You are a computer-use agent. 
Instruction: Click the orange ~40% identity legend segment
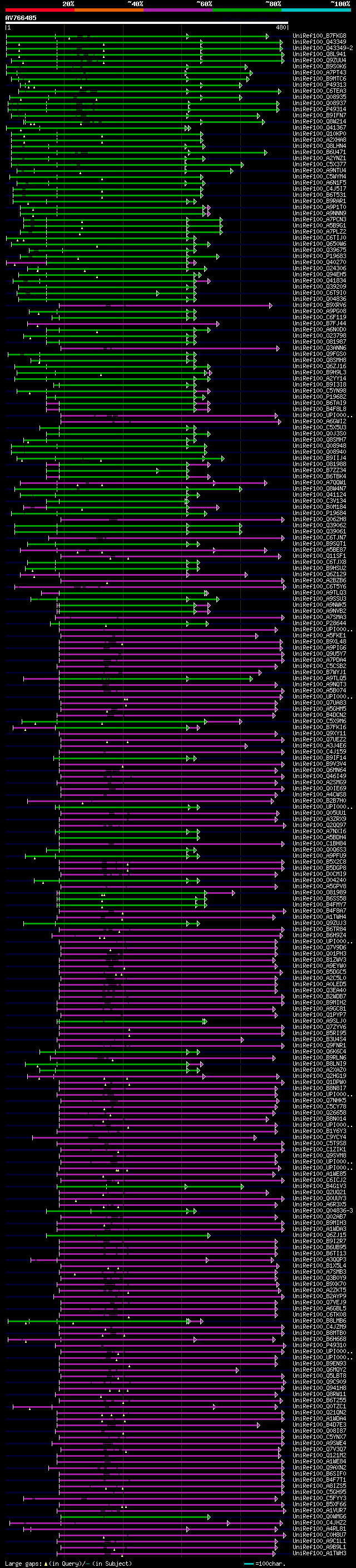[x=109, y=10]
